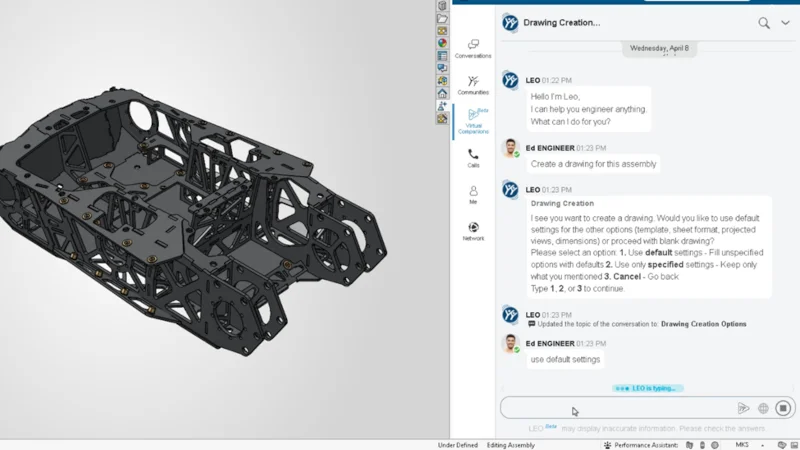Click the LEO avatar in chat header

(510, 23)
